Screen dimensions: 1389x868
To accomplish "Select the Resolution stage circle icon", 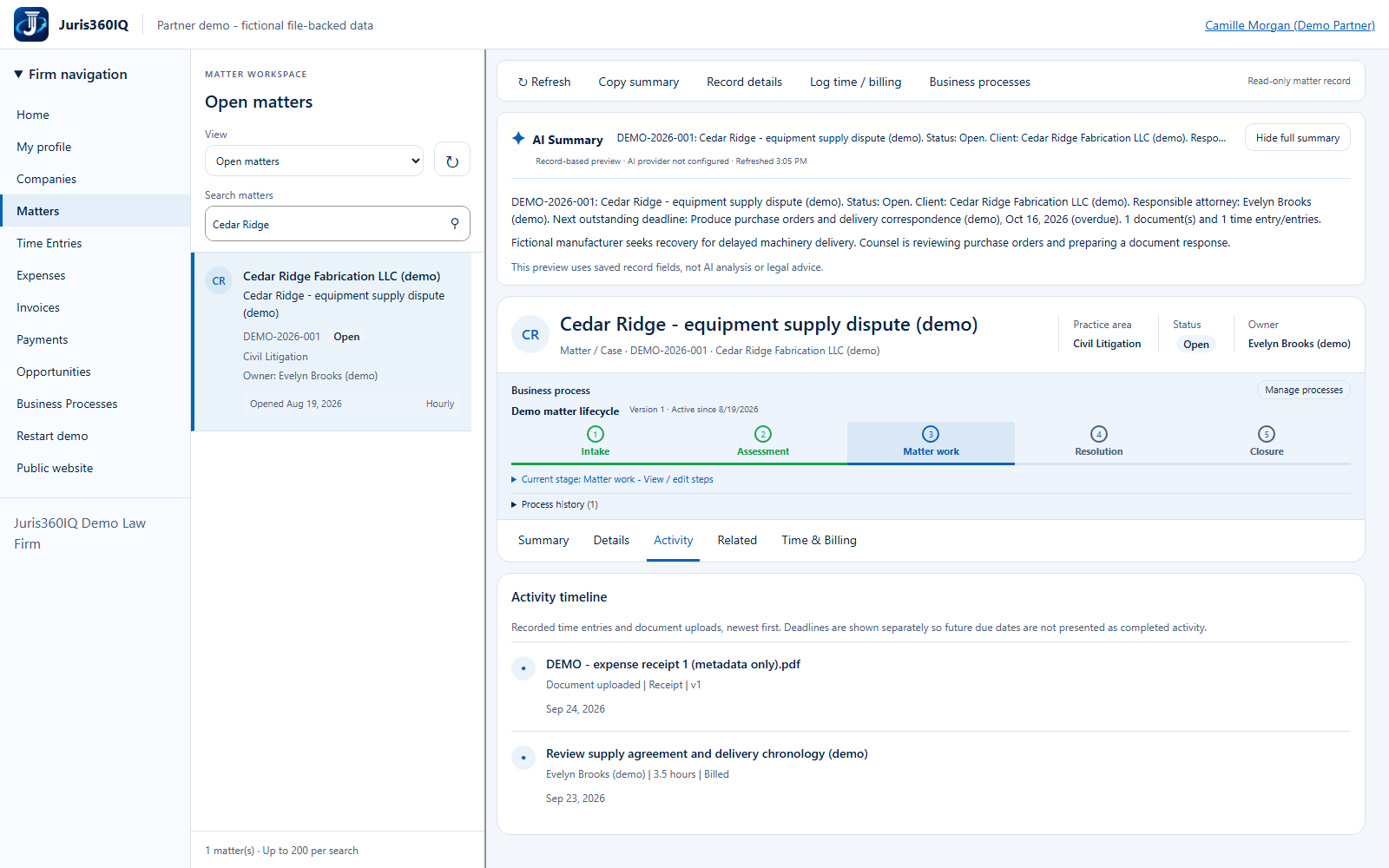I will coord(1099,434).
